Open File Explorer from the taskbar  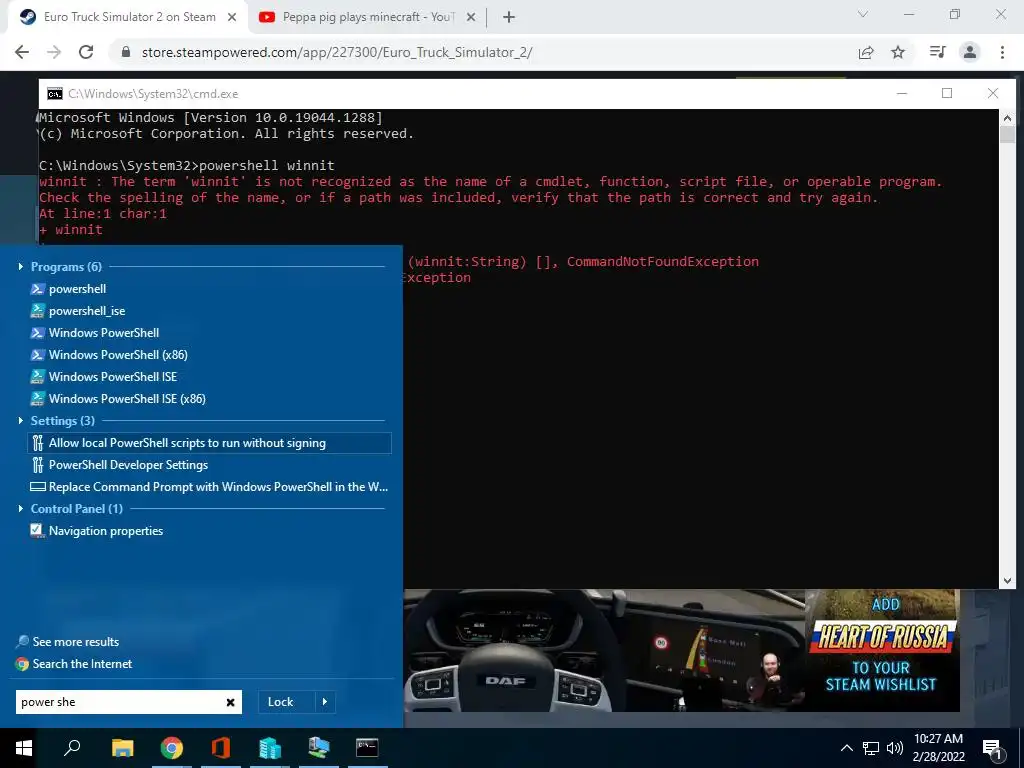122,748
